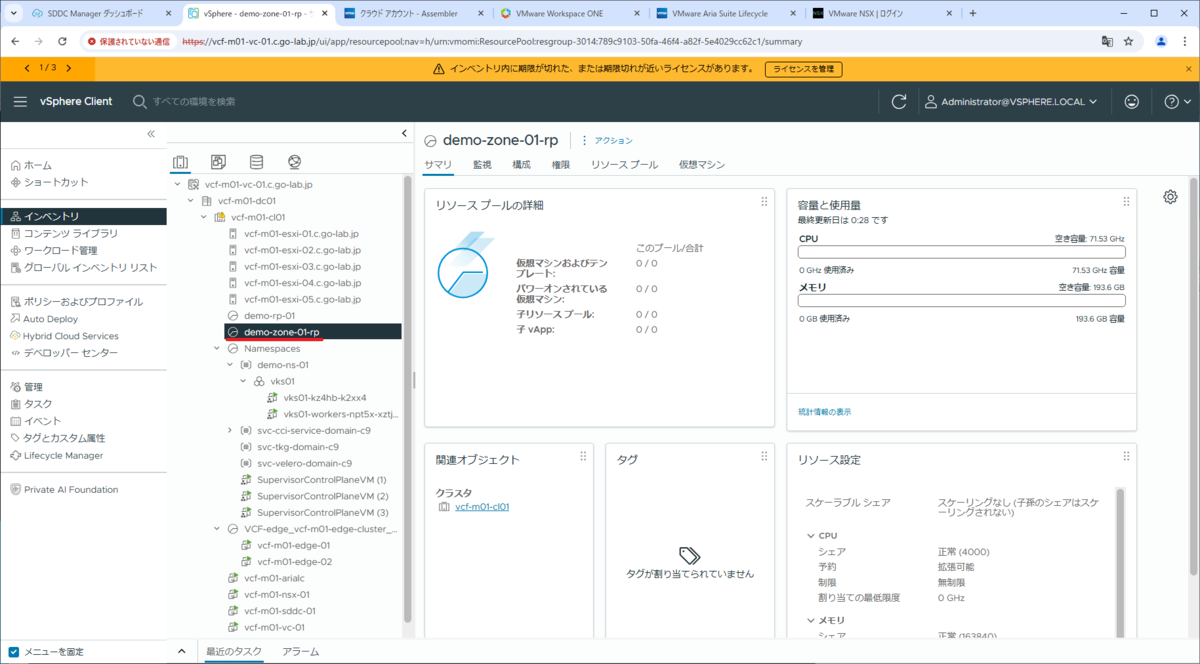Select Networking inventory view icon

[294, 162]
